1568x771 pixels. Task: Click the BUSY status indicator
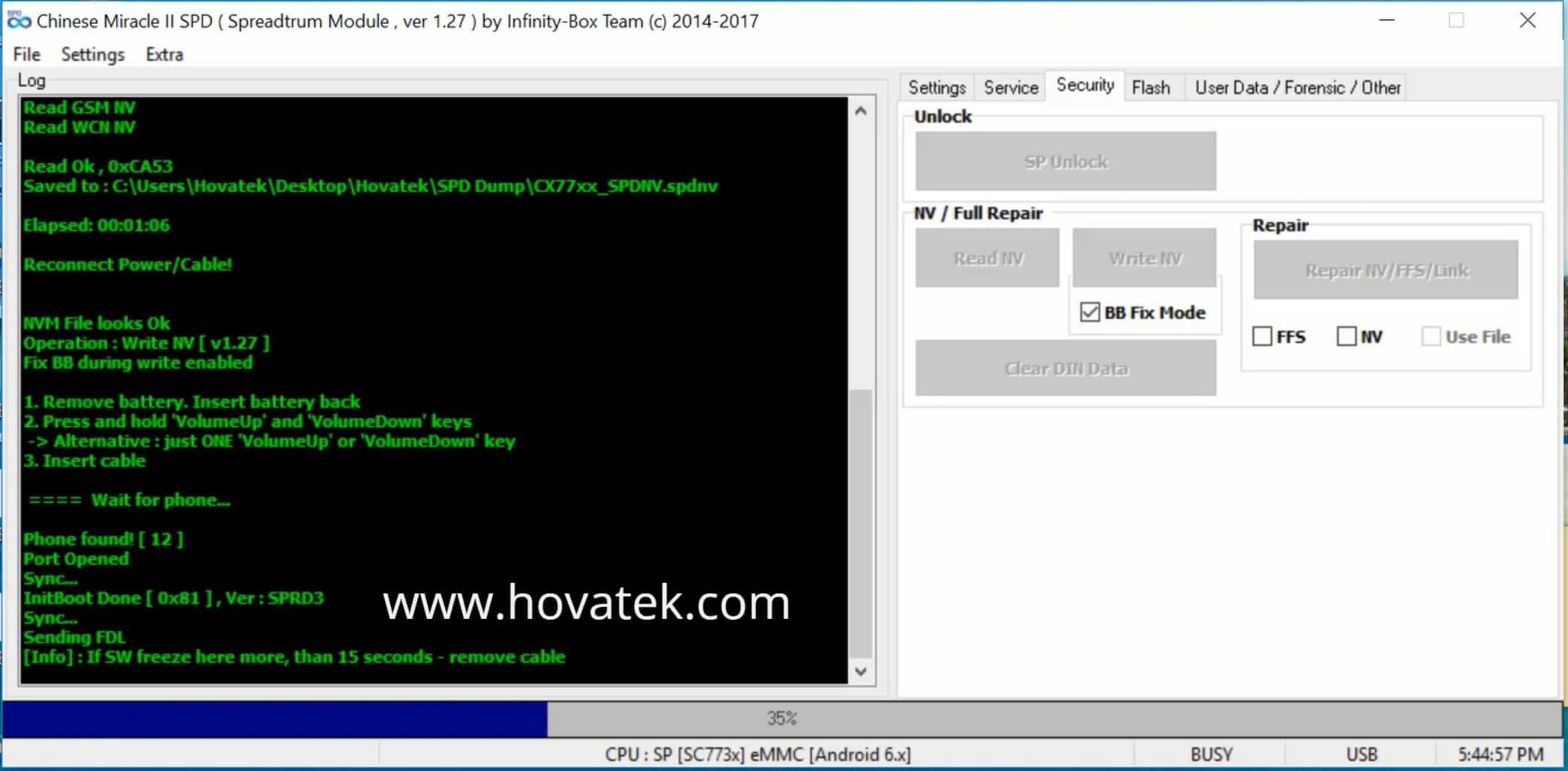[1211, 754]
